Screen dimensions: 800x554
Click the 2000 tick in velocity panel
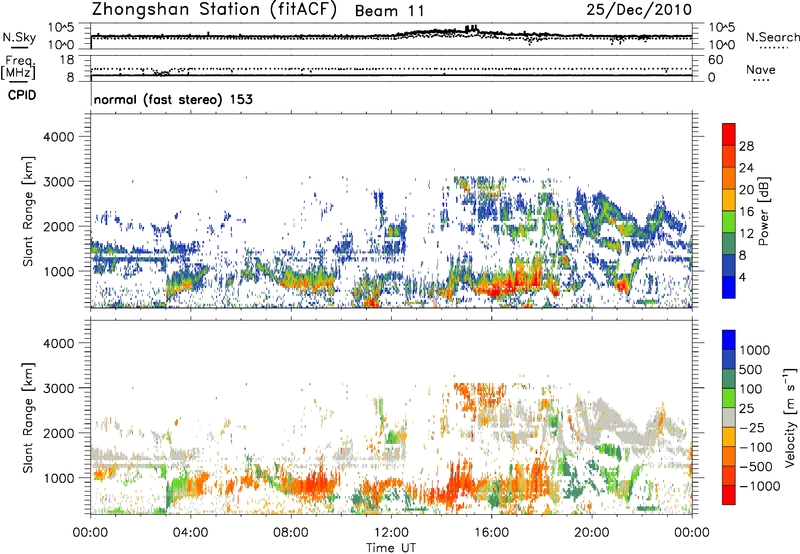(x=58, y=433)
